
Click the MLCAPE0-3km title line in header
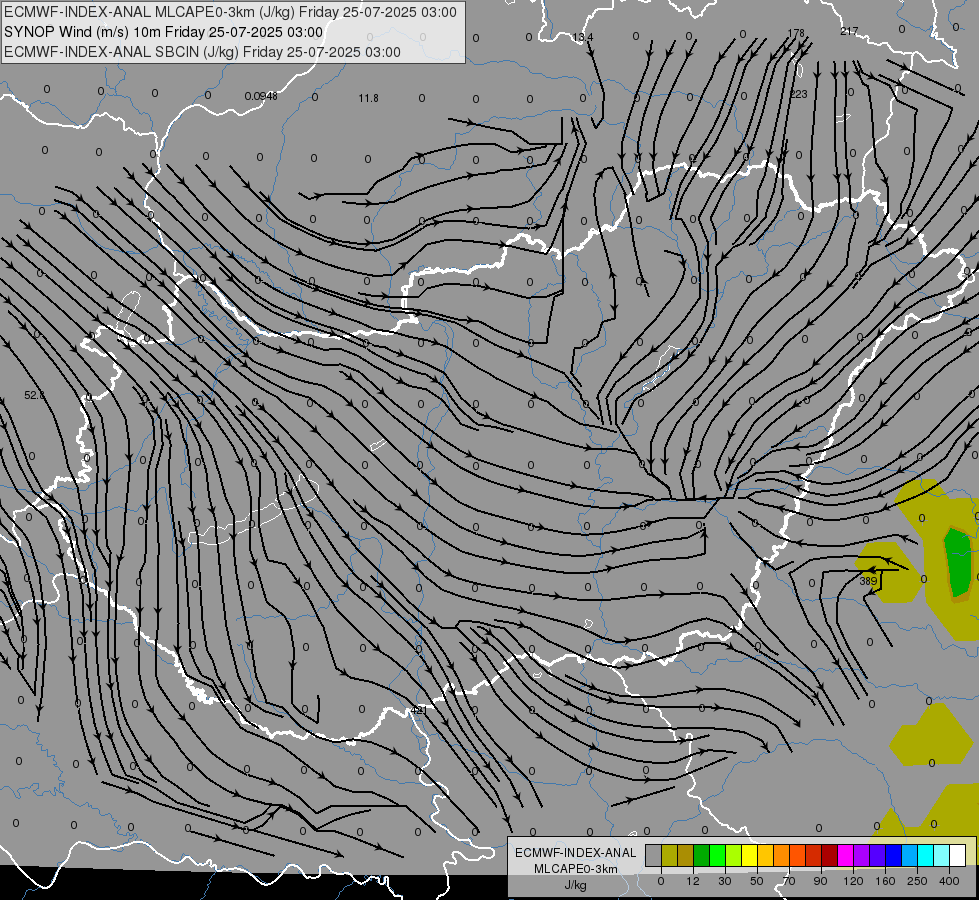(x=230, y=12)
